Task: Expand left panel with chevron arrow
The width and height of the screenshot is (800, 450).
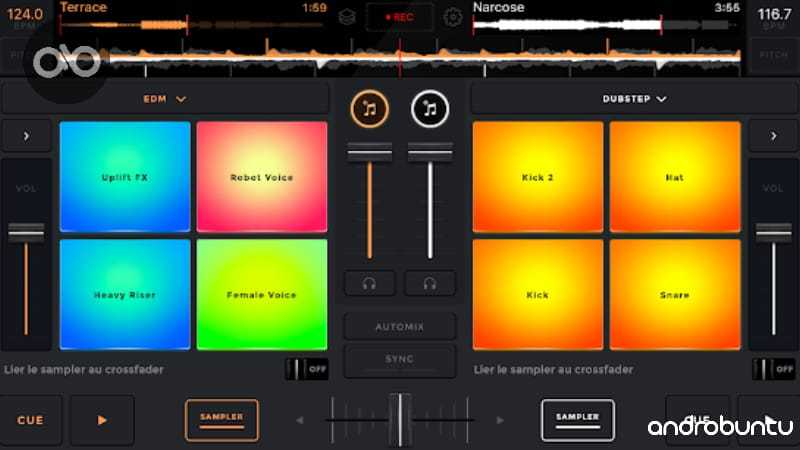Action: pyautogui.click(x=27, y=136)
